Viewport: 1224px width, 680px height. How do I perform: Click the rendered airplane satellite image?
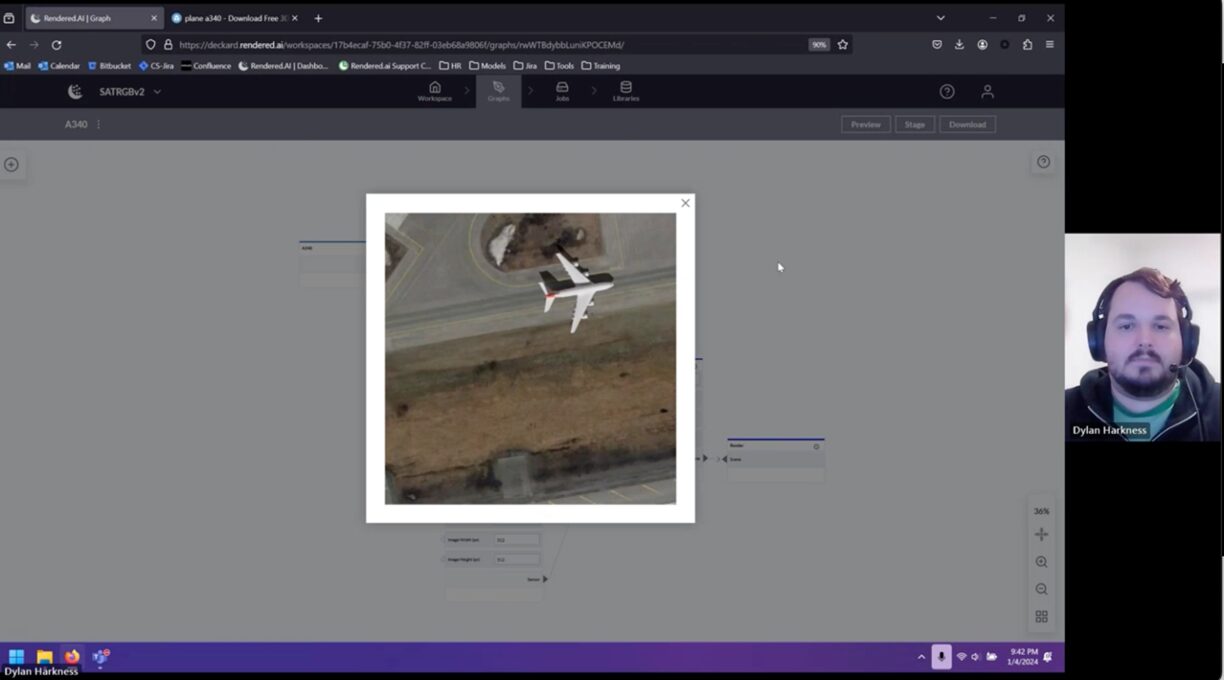tap(530, 358)
